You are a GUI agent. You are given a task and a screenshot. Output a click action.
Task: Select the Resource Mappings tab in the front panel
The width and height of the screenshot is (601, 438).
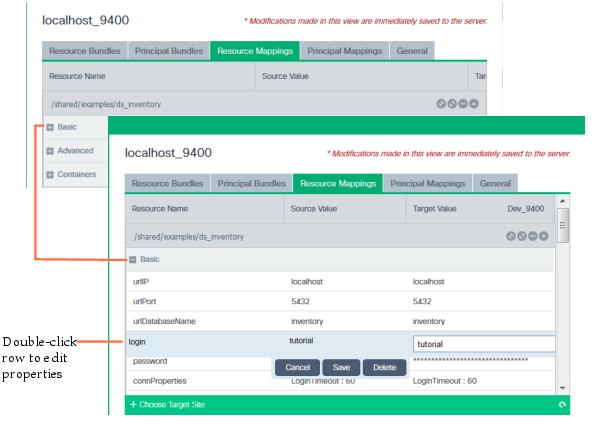[x=338, y=184]
